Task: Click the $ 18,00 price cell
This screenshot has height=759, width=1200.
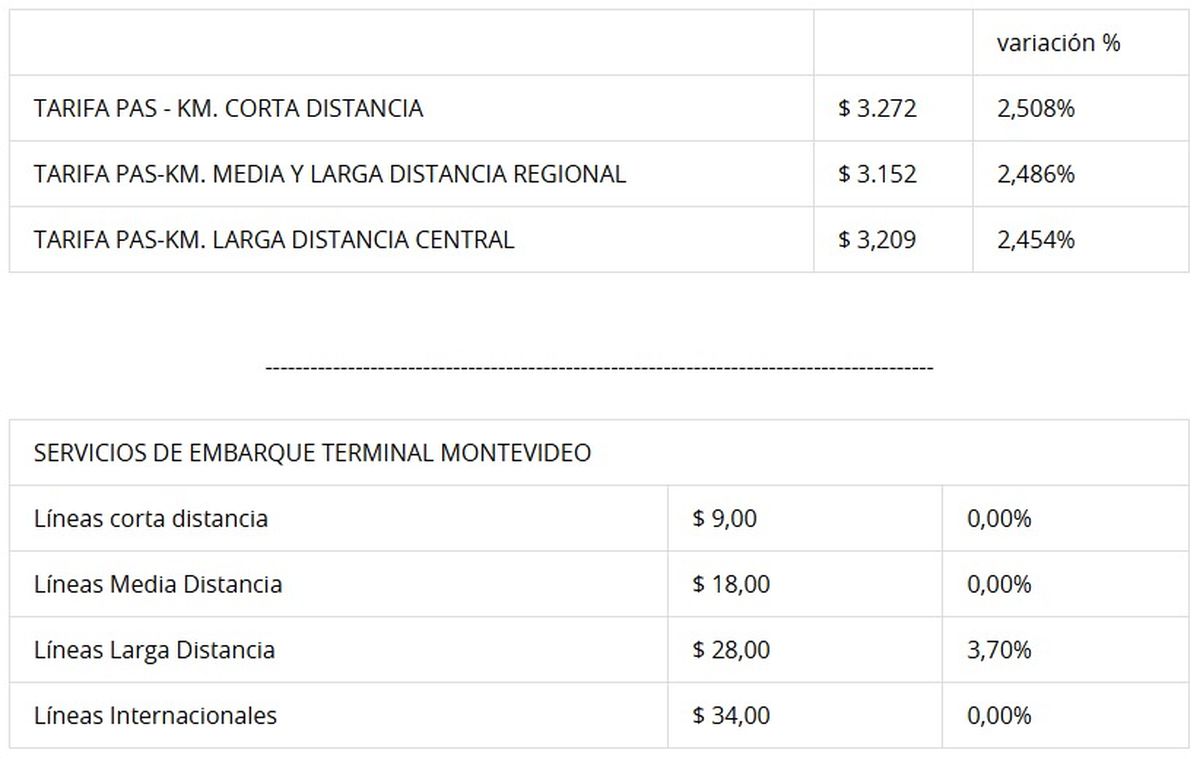Action: coord(731,584)
